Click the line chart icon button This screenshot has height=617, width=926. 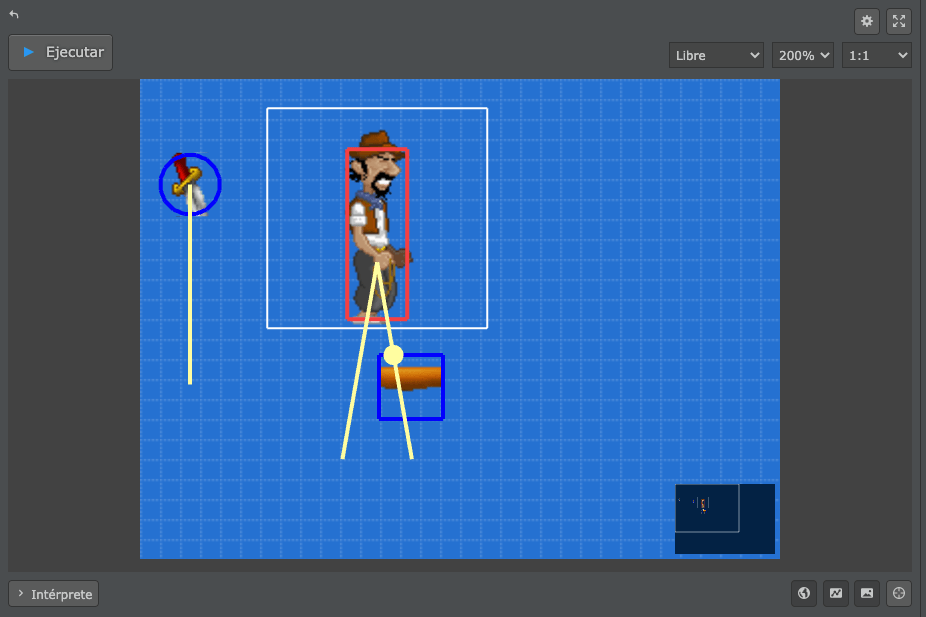point(835,594)
